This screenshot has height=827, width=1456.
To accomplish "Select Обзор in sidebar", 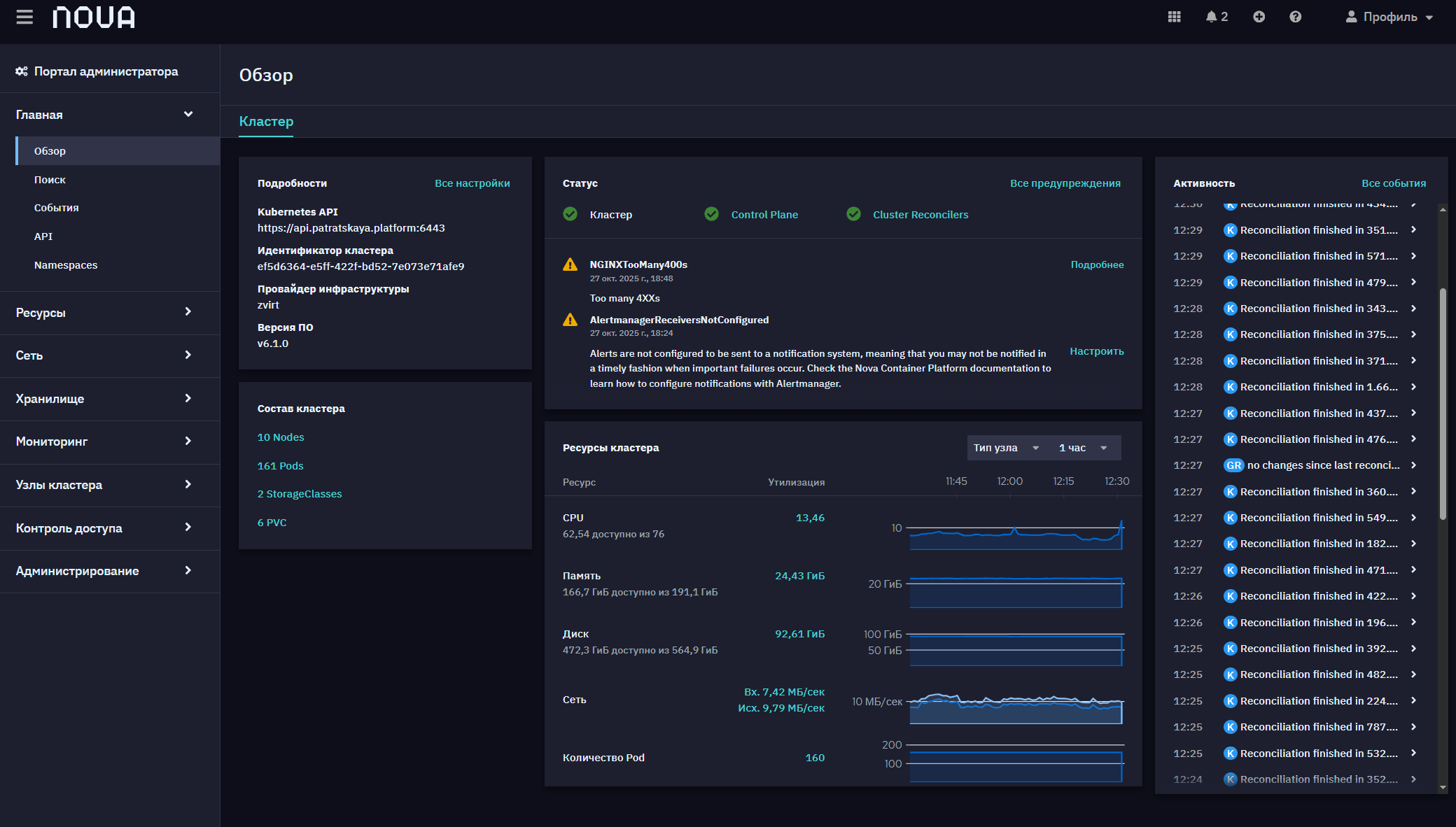I will [118, 151].
